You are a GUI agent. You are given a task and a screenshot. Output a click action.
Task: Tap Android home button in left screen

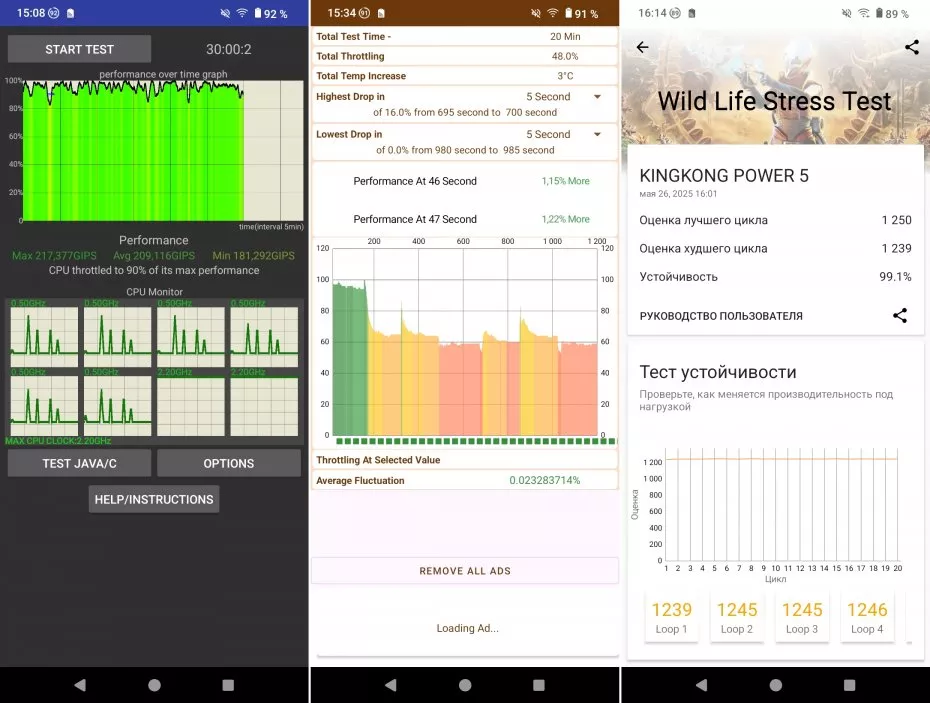154,685
